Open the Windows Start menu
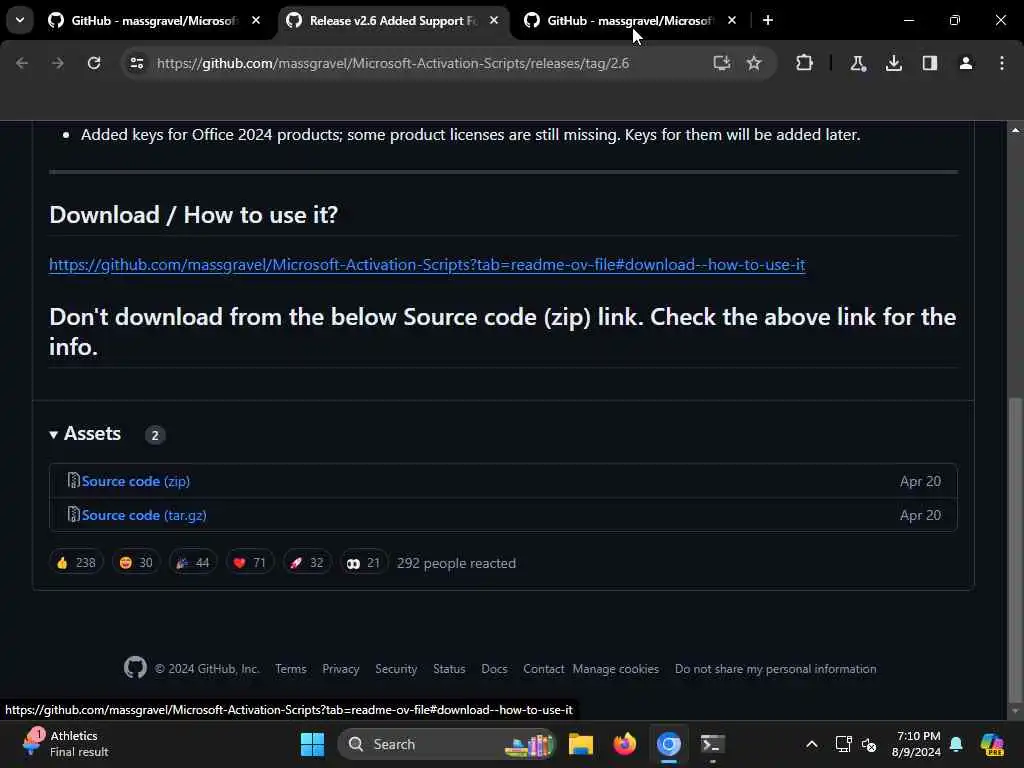Viewport: 1024px width, 768px height. coord(312,744)
